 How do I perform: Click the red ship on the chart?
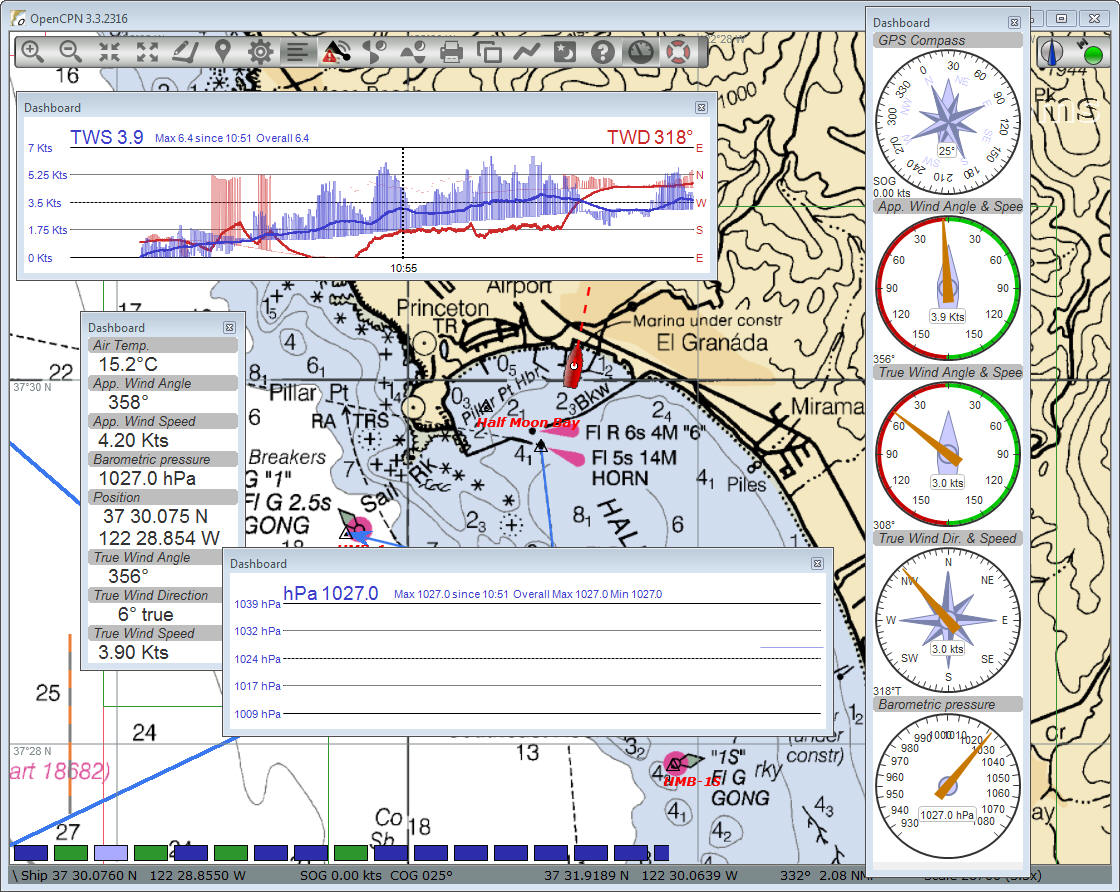[573, 367]
